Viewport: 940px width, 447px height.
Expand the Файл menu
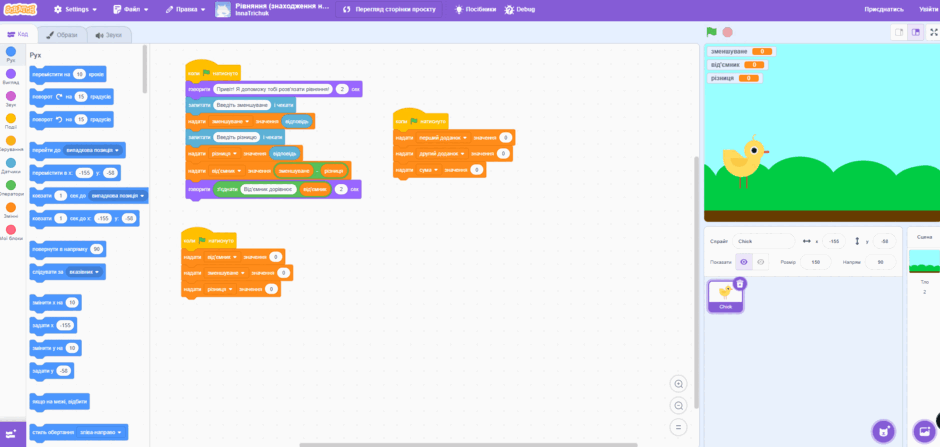coord(132,10)
